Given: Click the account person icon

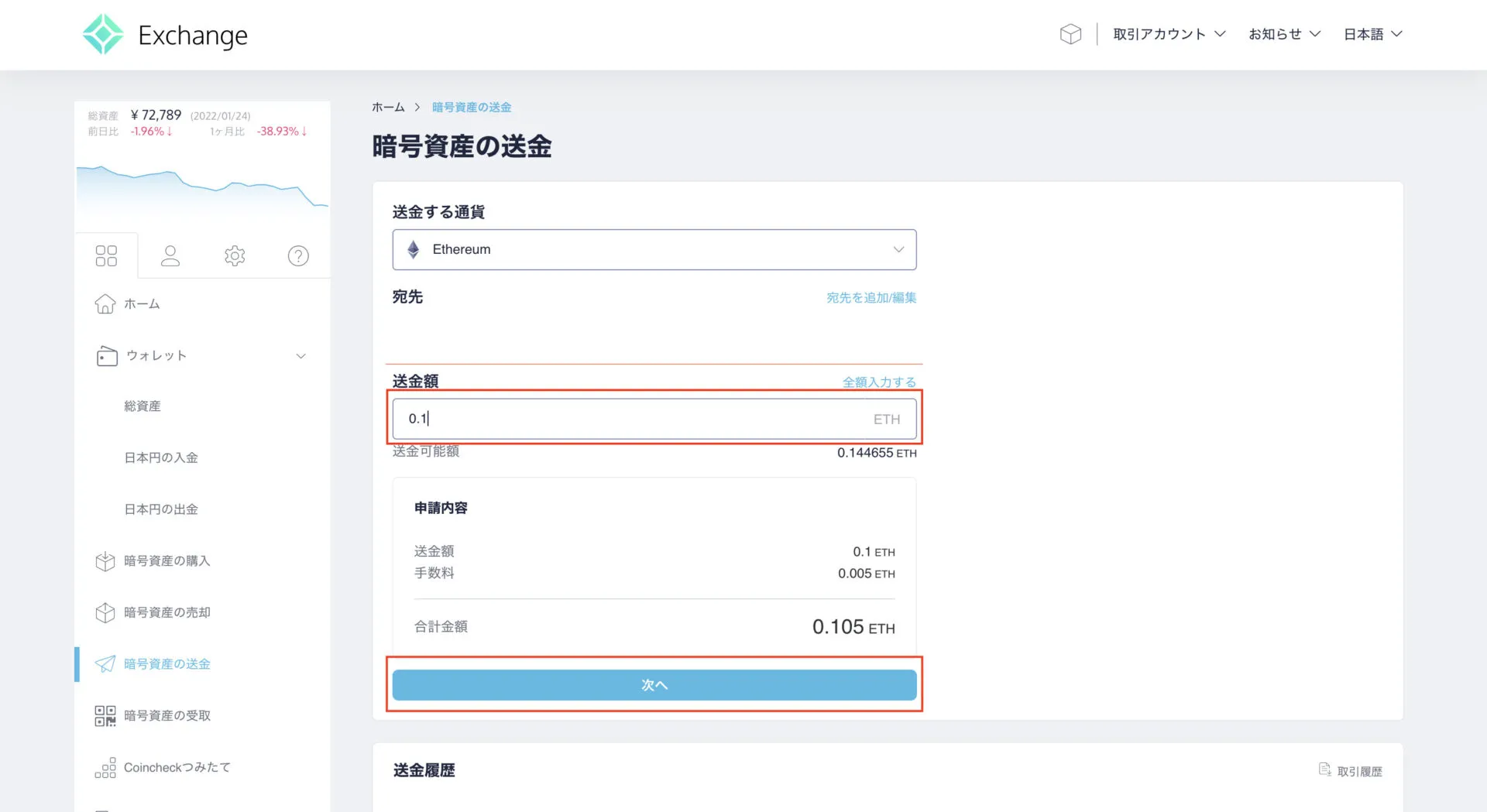Looking at the screenshot, I should [170, 255].
